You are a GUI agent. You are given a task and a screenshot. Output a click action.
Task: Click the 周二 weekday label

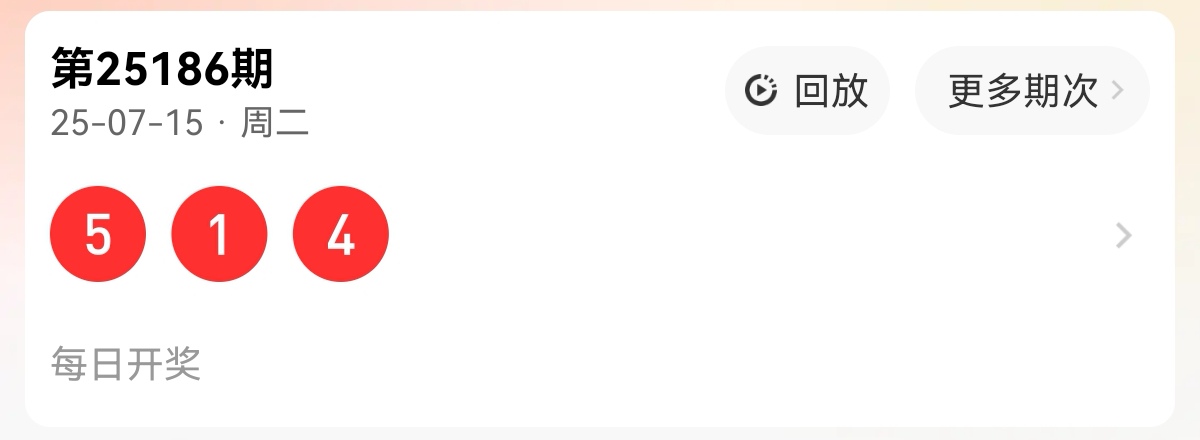pyautogui.click(x=275, y=123)
